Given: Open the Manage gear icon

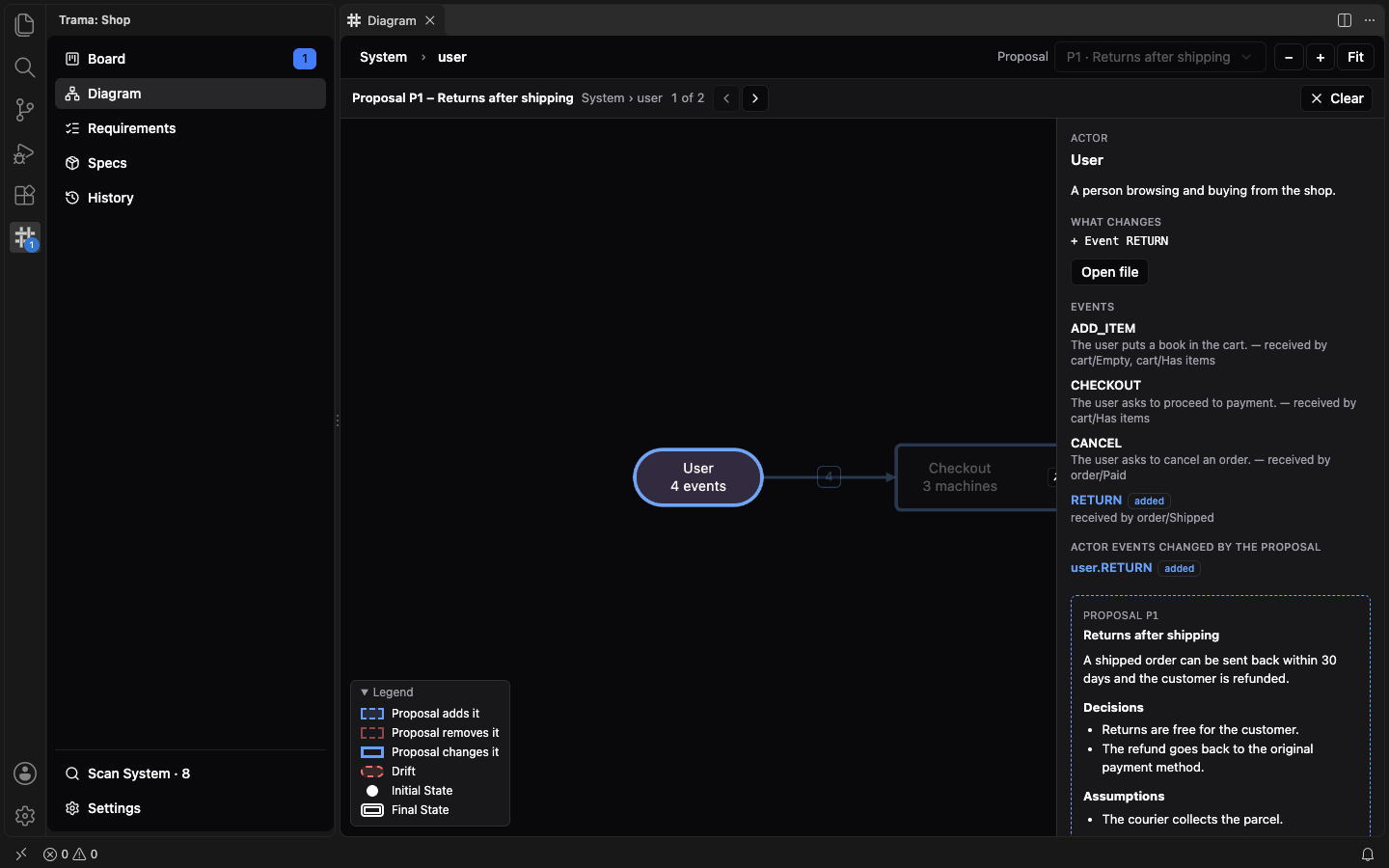Looking at the screenshot, I should tap(25, 816).
